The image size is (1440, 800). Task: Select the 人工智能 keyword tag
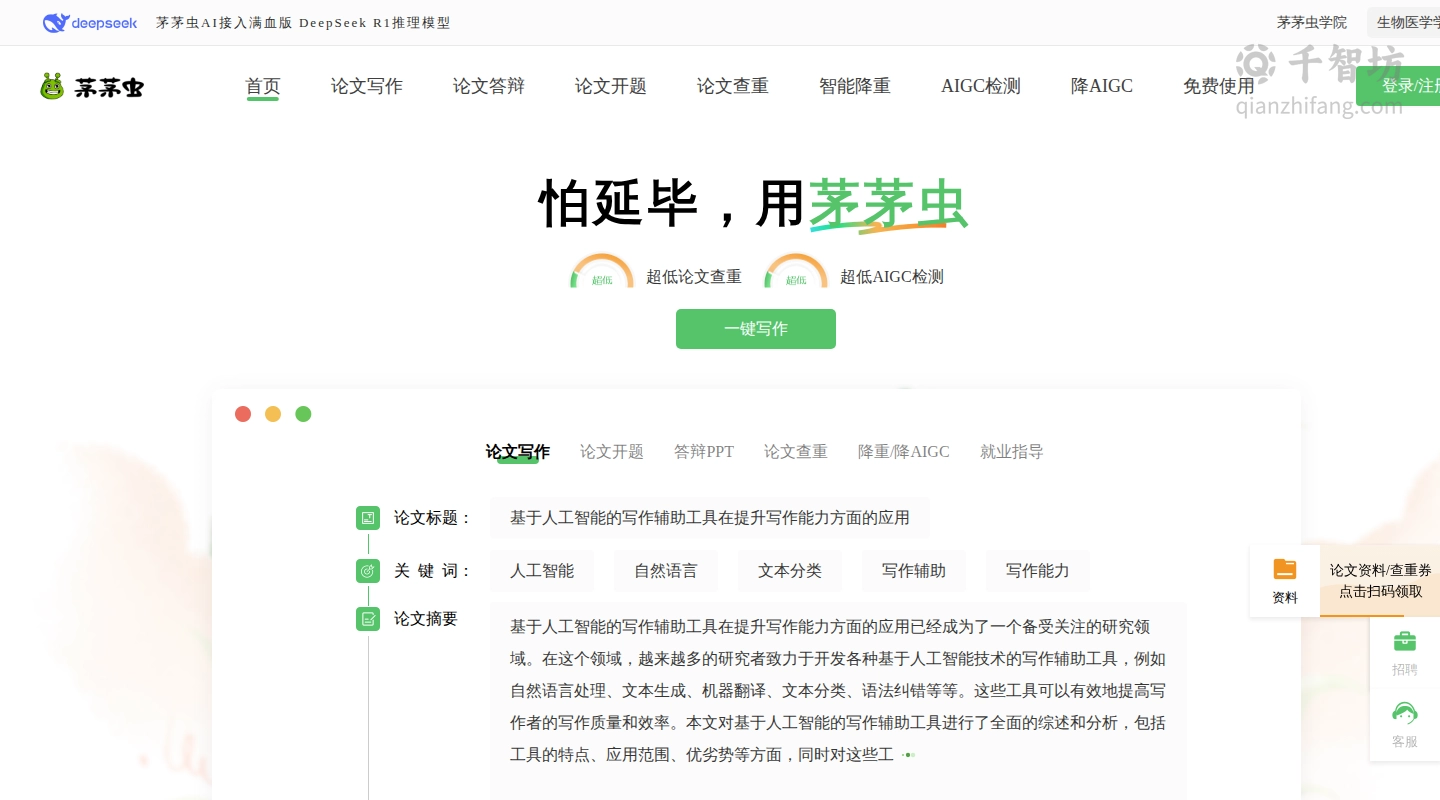click(x=542, y=571)
